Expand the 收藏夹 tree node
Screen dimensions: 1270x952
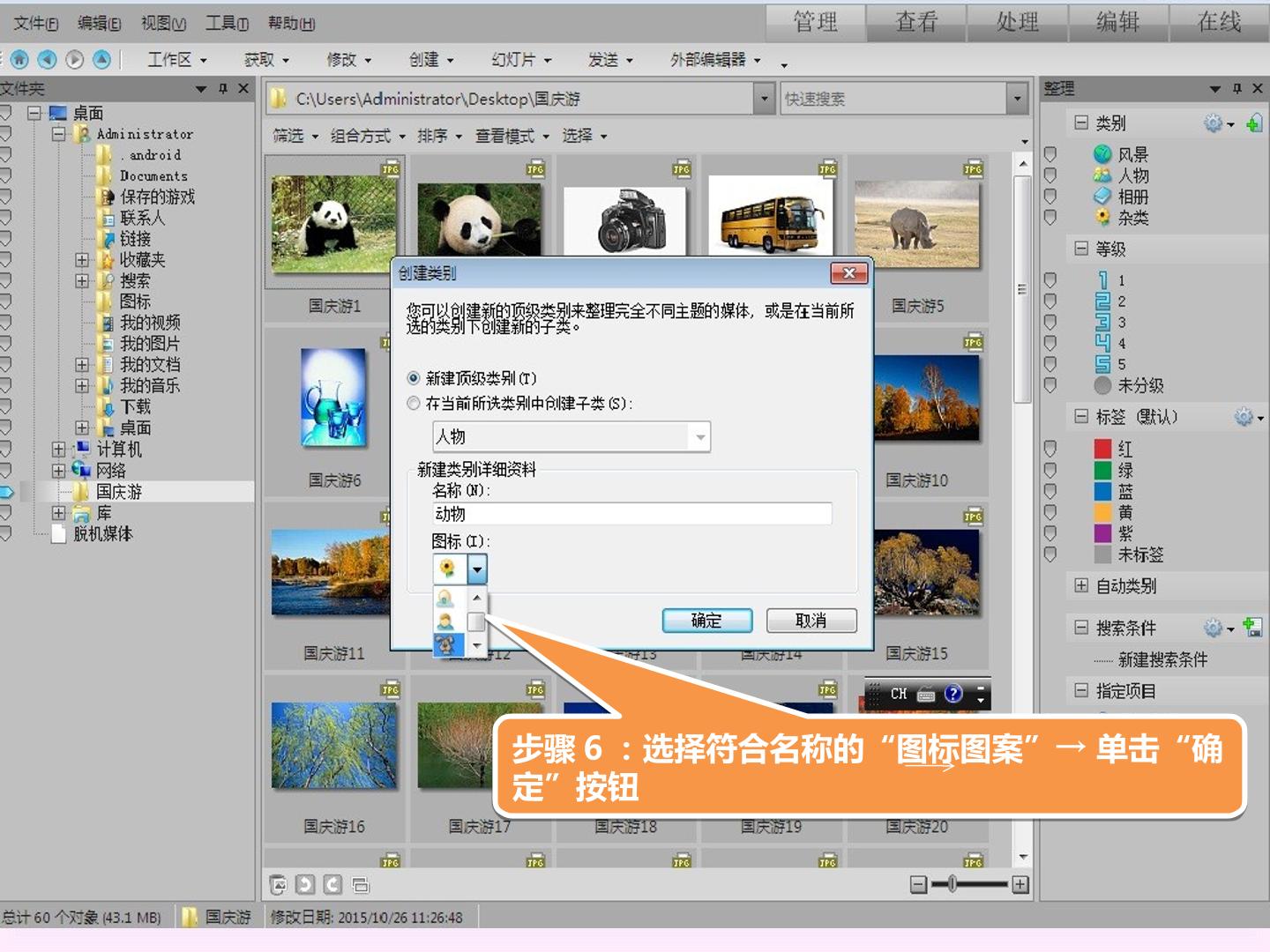point(81,260)
